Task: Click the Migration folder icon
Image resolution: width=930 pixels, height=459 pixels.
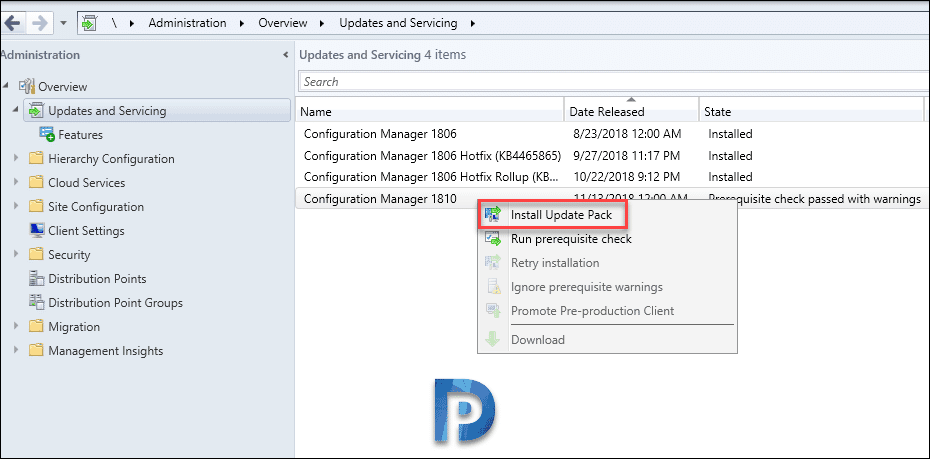Action: click(37, 326)
